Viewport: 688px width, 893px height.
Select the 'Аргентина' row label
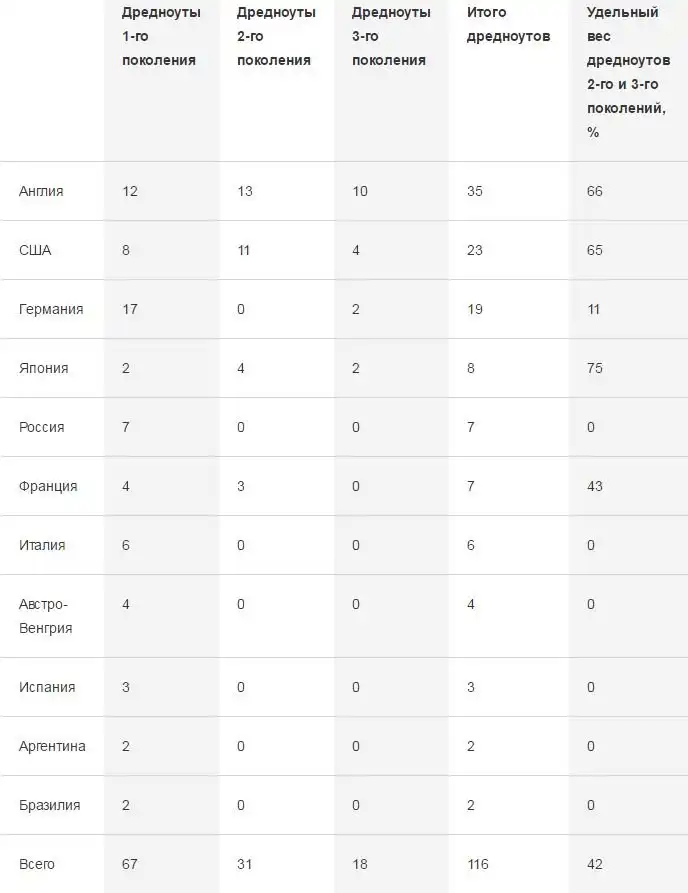click(x=52, y=746)
